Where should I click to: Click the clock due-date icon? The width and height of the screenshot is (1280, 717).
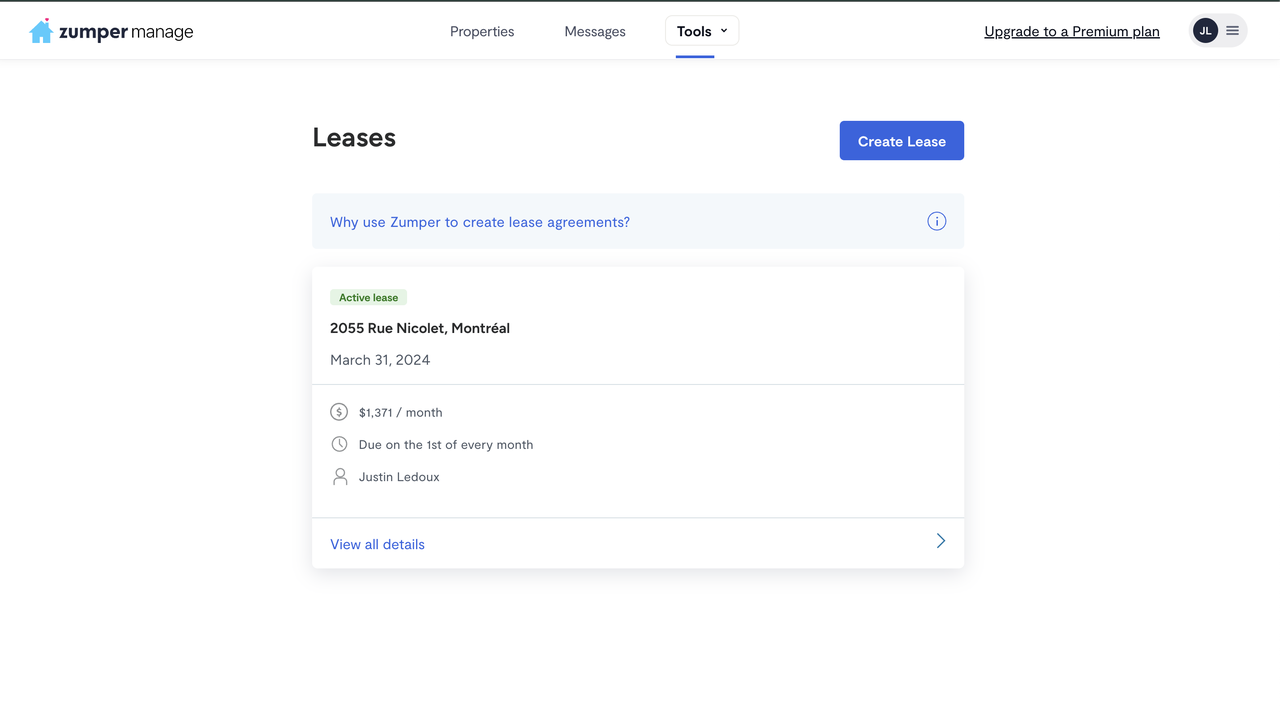pyautogui.click(x=340, y=444)
